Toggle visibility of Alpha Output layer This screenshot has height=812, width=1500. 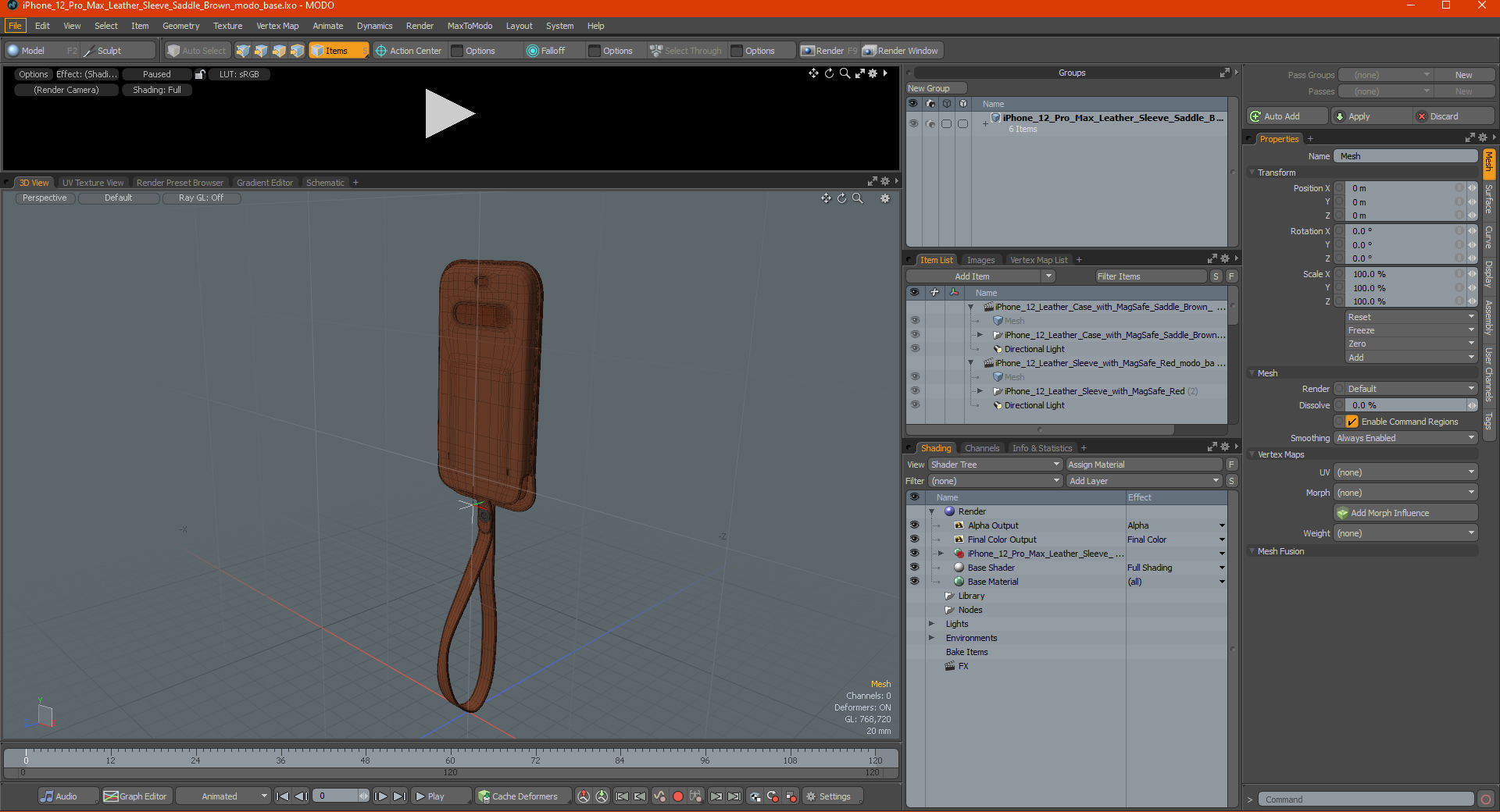(914, 525)
